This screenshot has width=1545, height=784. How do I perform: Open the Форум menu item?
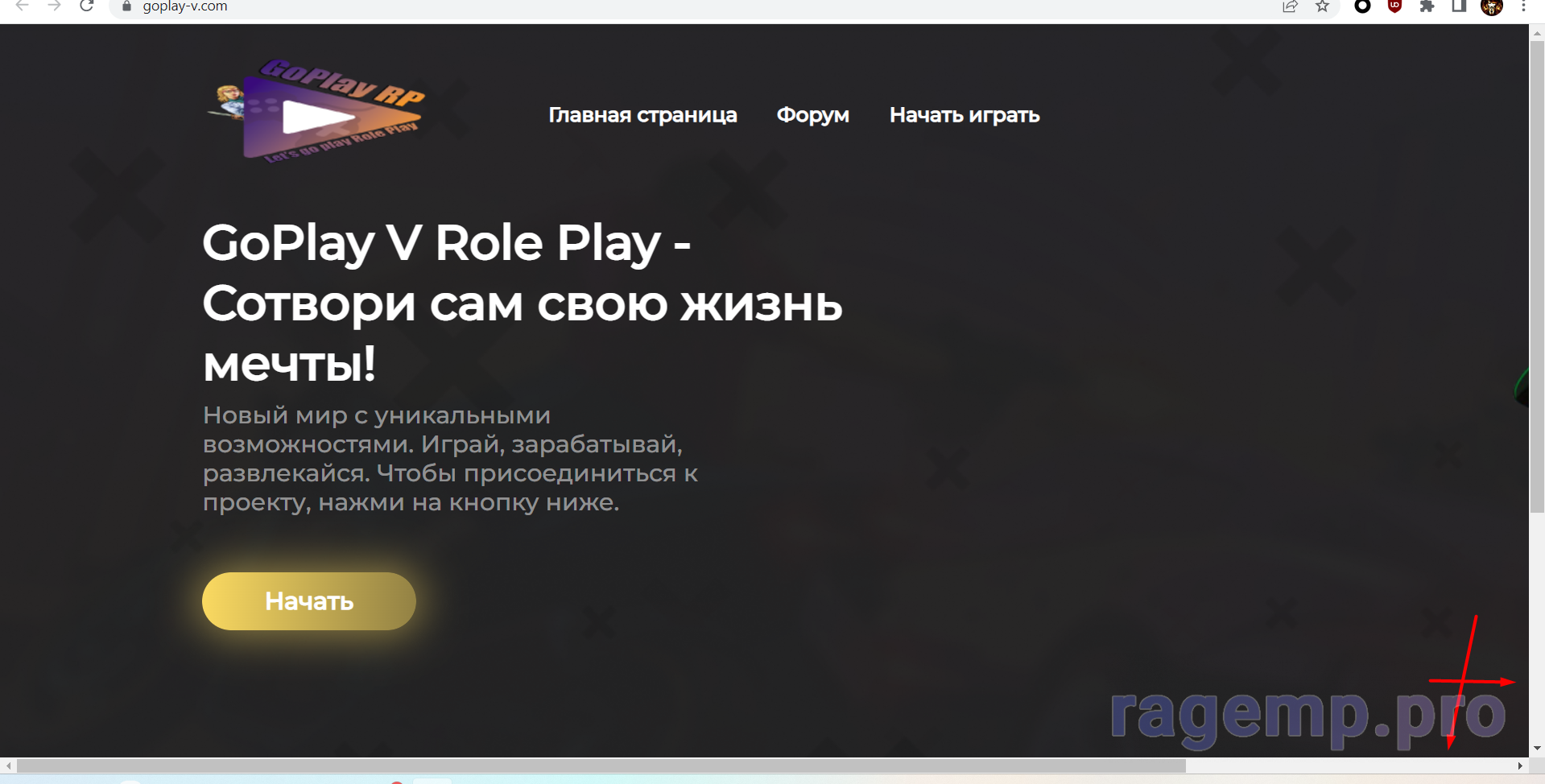pyautogui.click(x=812, y=115)
